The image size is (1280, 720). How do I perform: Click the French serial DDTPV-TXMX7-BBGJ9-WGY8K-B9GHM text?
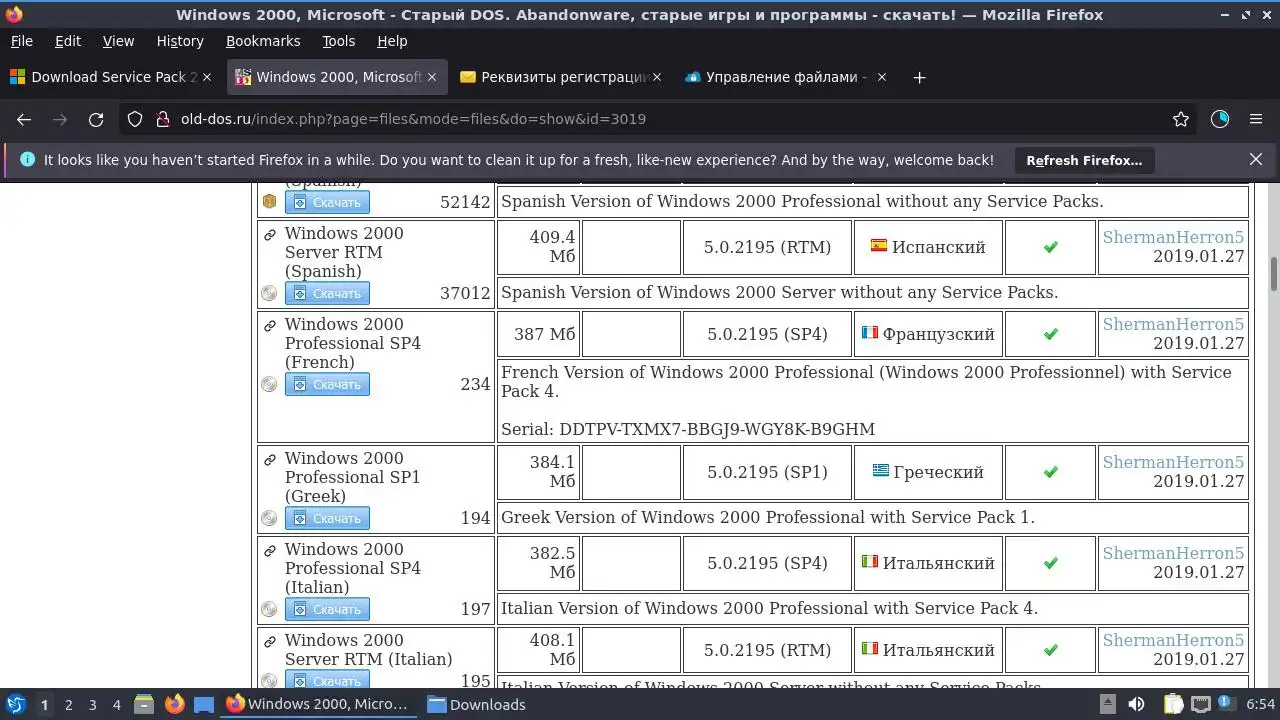(717, 429)
